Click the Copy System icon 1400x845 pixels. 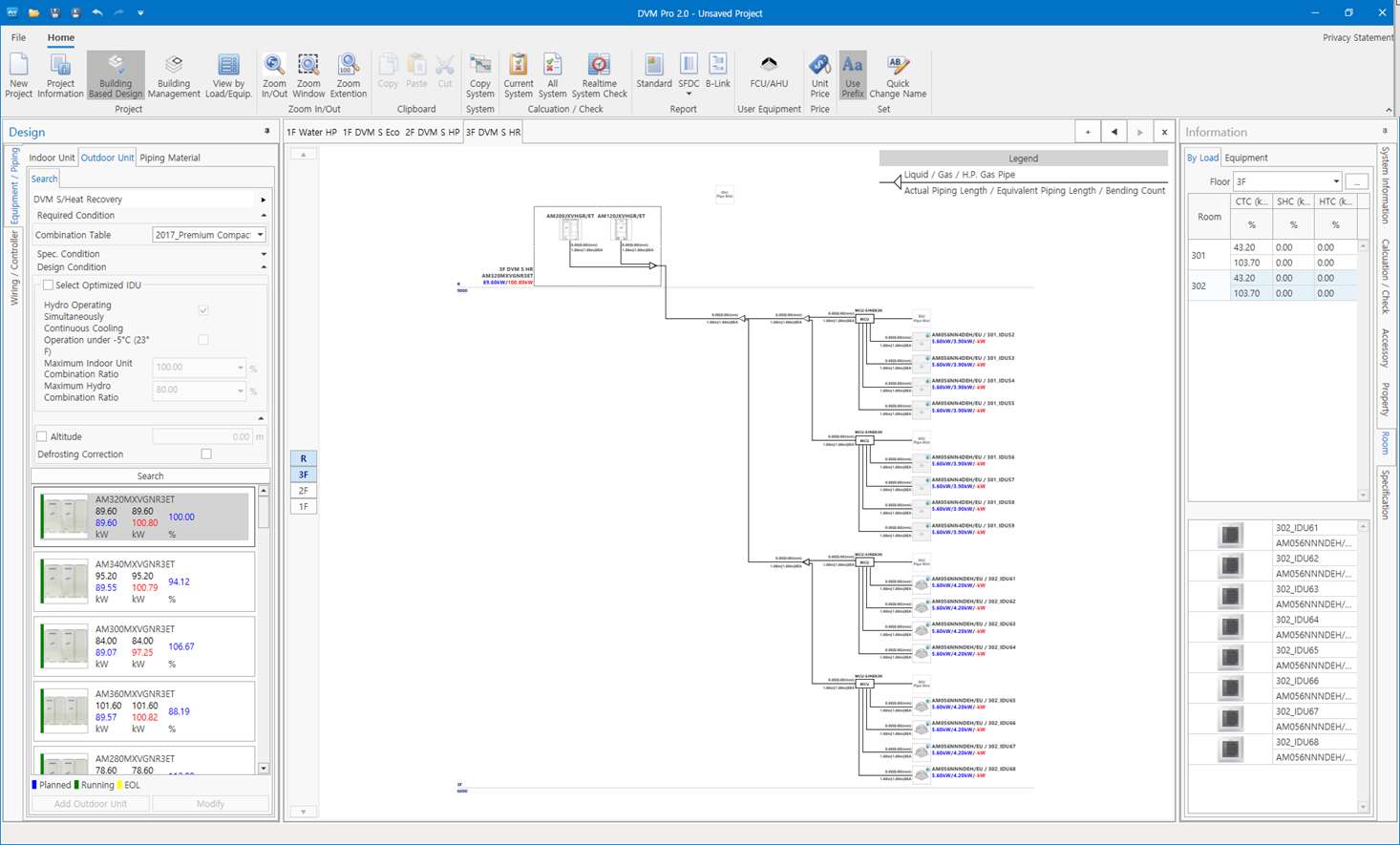(x=480, y=75)
